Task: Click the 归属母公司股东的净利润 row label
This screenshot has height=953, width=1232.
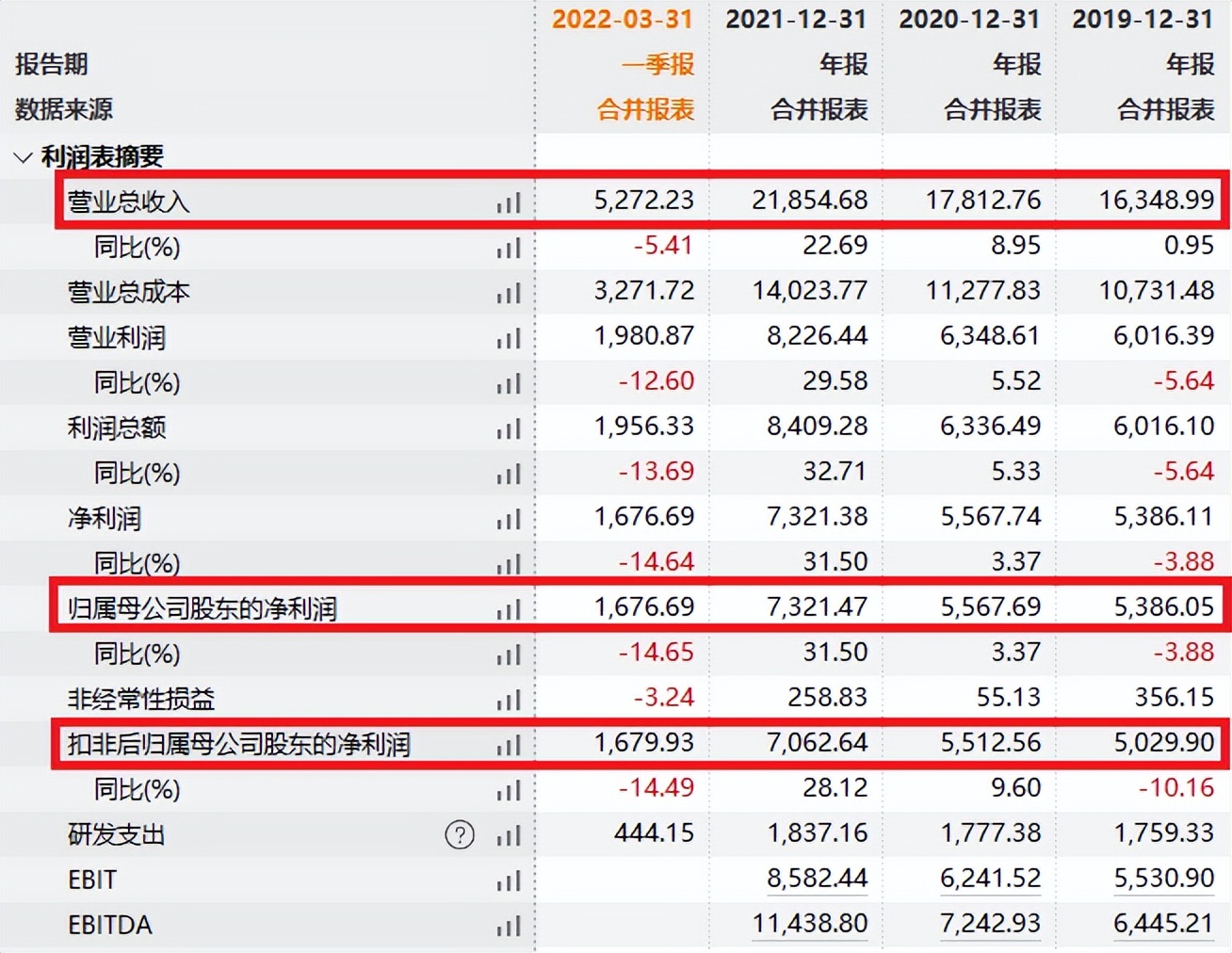Action: (x=202, y=608)
